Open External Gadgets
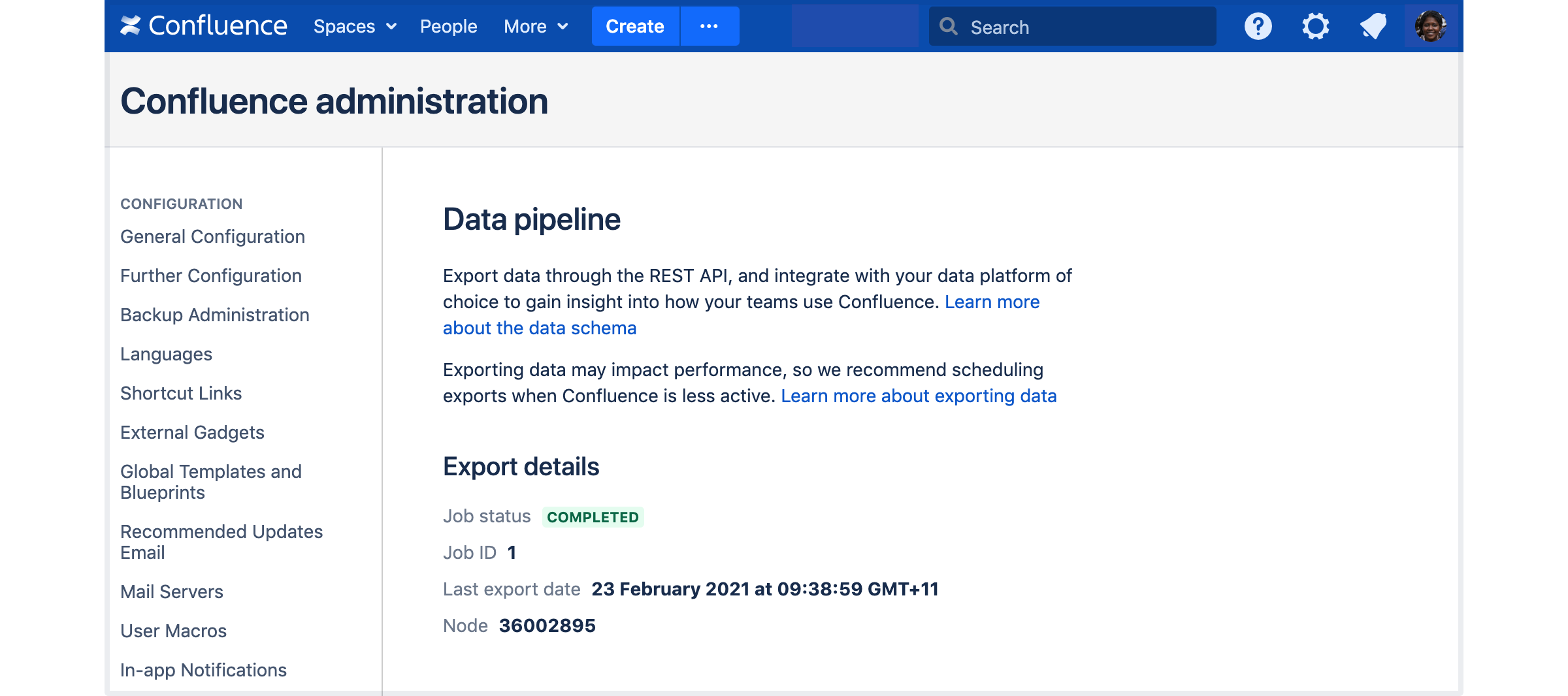1568x696 pixels. [x=192, y=432]
